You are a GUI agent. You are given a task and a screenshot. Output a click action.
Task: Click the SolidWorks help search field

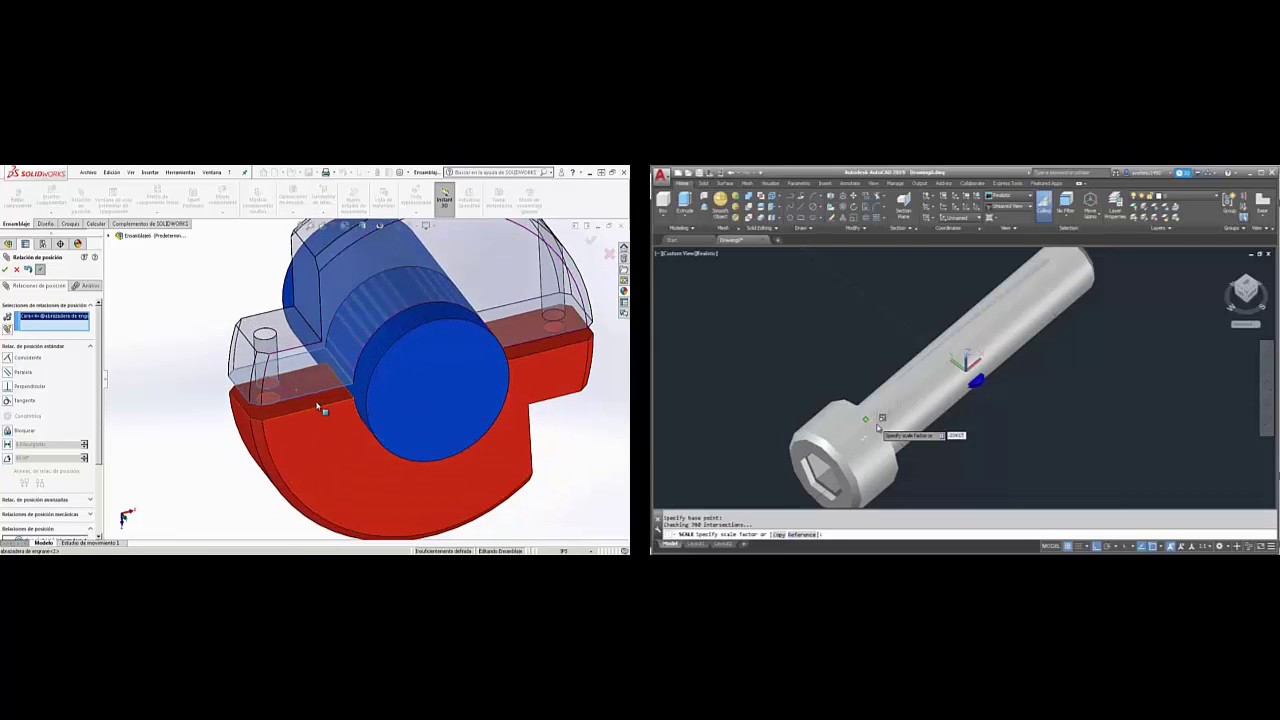tap(497, 172)
